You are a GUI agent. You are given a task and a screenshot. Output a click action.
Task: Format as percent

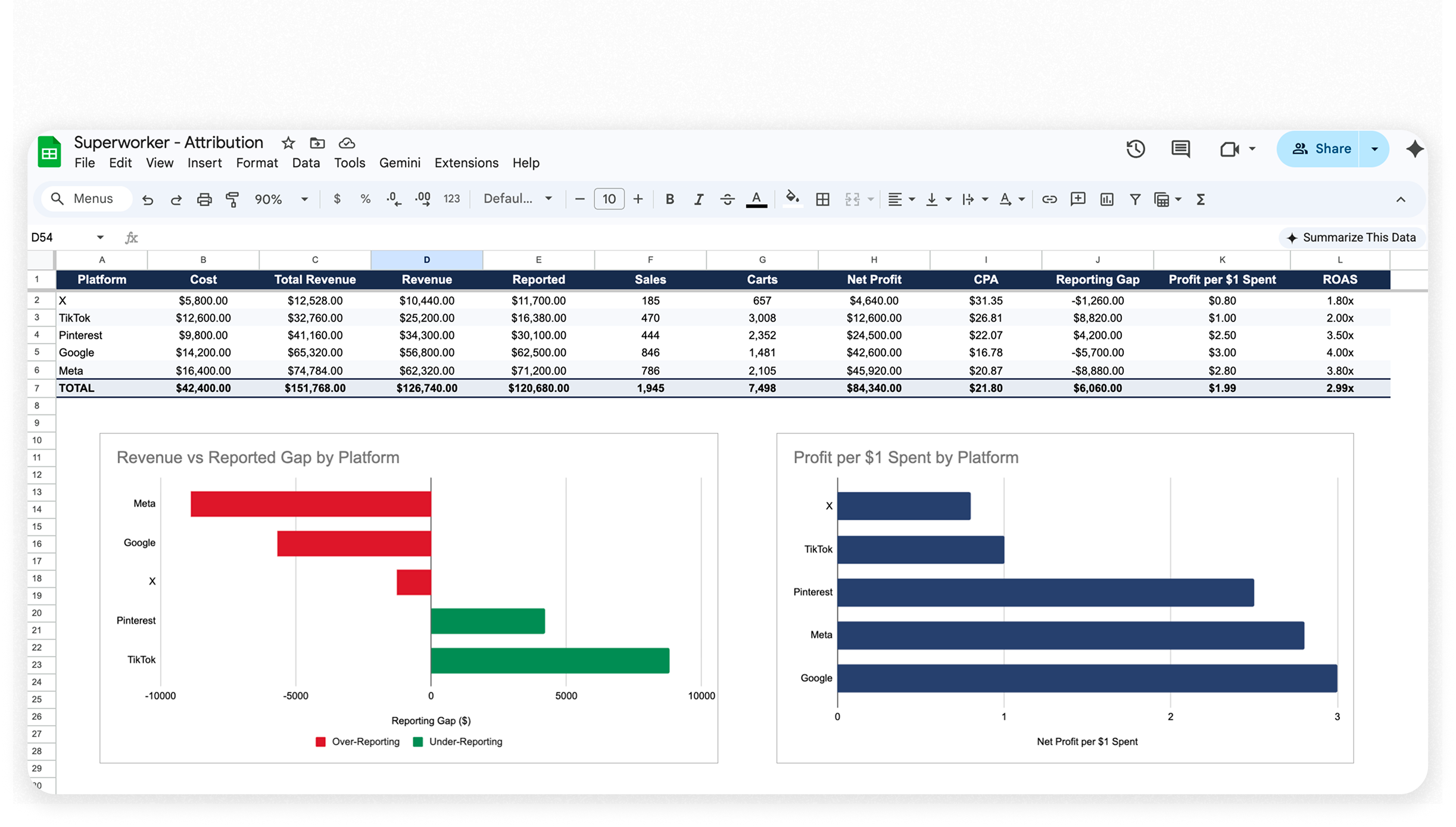click(x=366, y=199)
